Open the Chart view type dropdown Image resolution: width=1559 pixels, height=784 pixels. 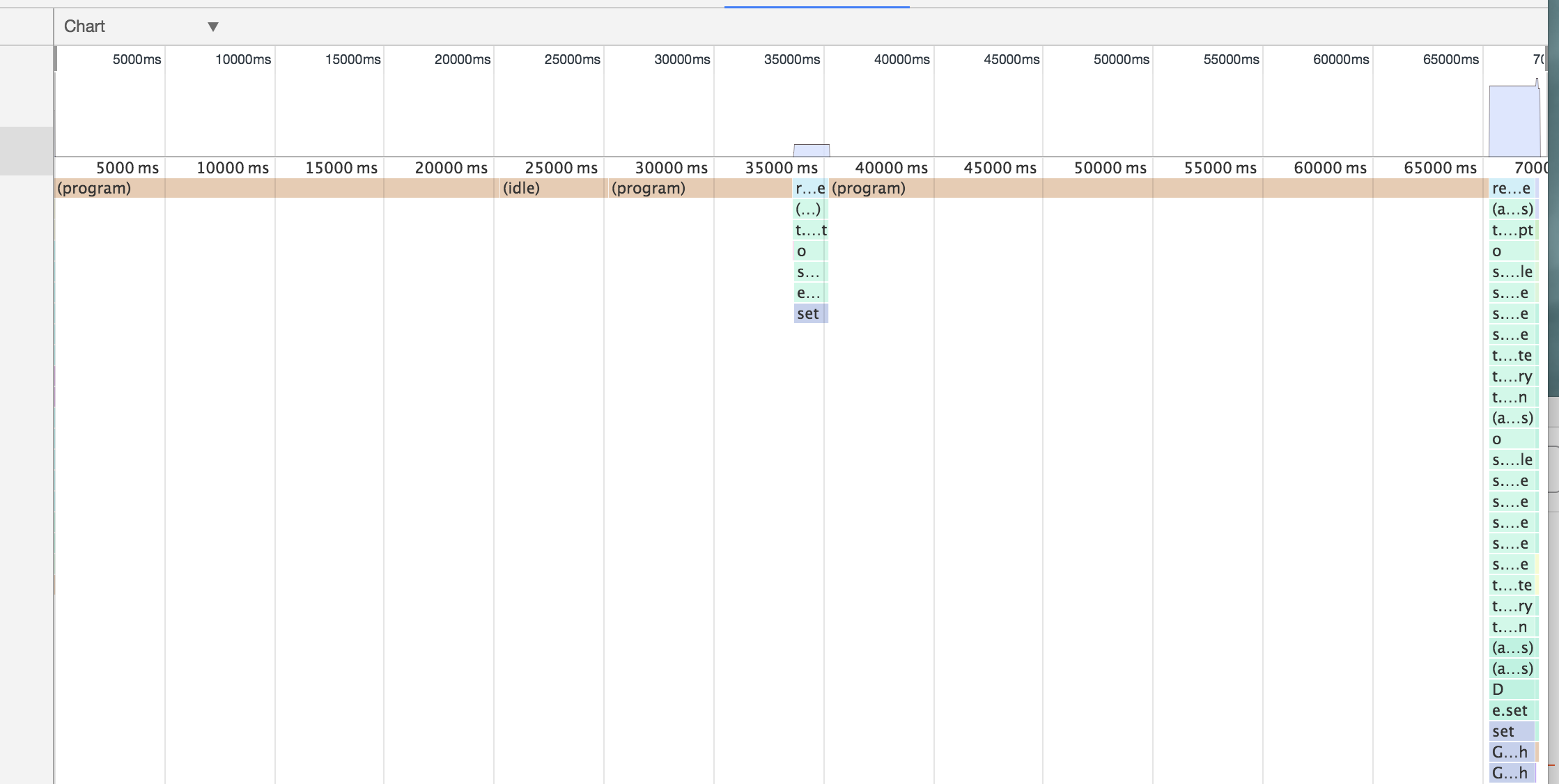click(141, 26)
